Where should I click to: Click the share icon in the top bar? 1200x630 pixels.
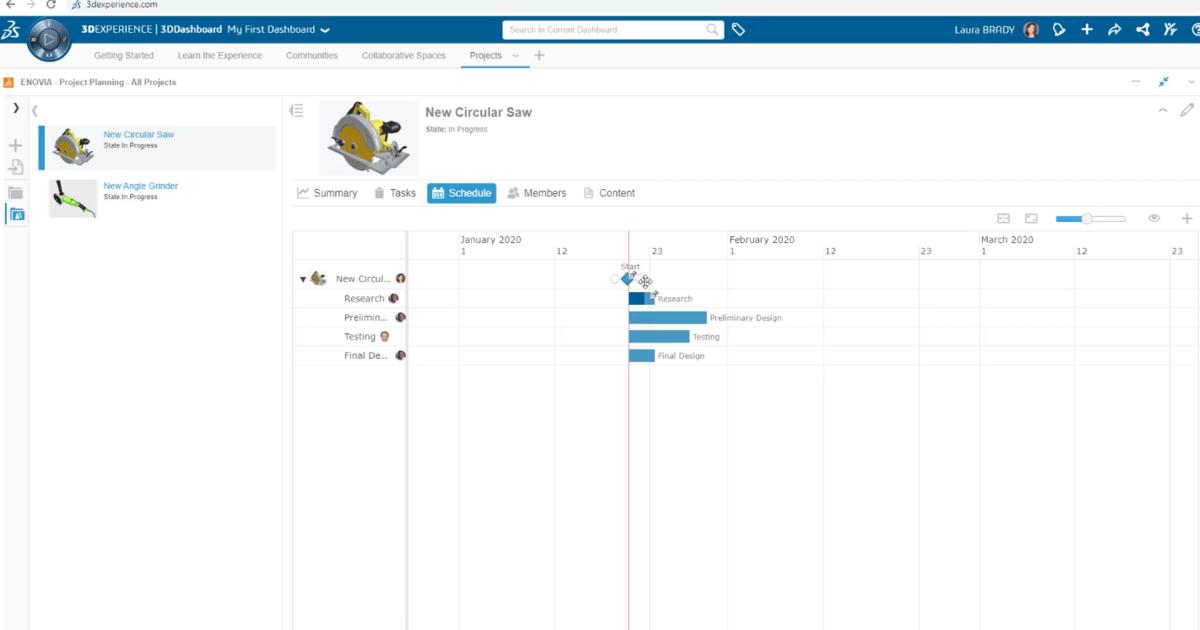tap(1114, 30)
